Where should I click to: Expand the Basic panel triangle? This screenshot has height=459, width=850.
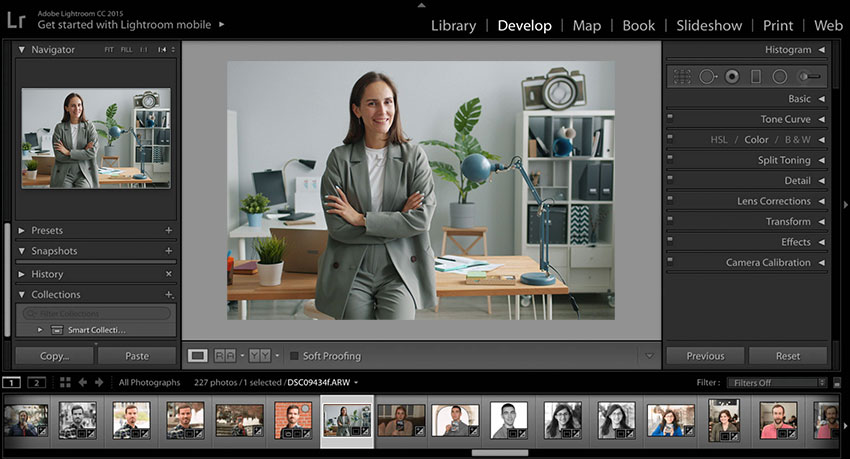click(821, 99)
